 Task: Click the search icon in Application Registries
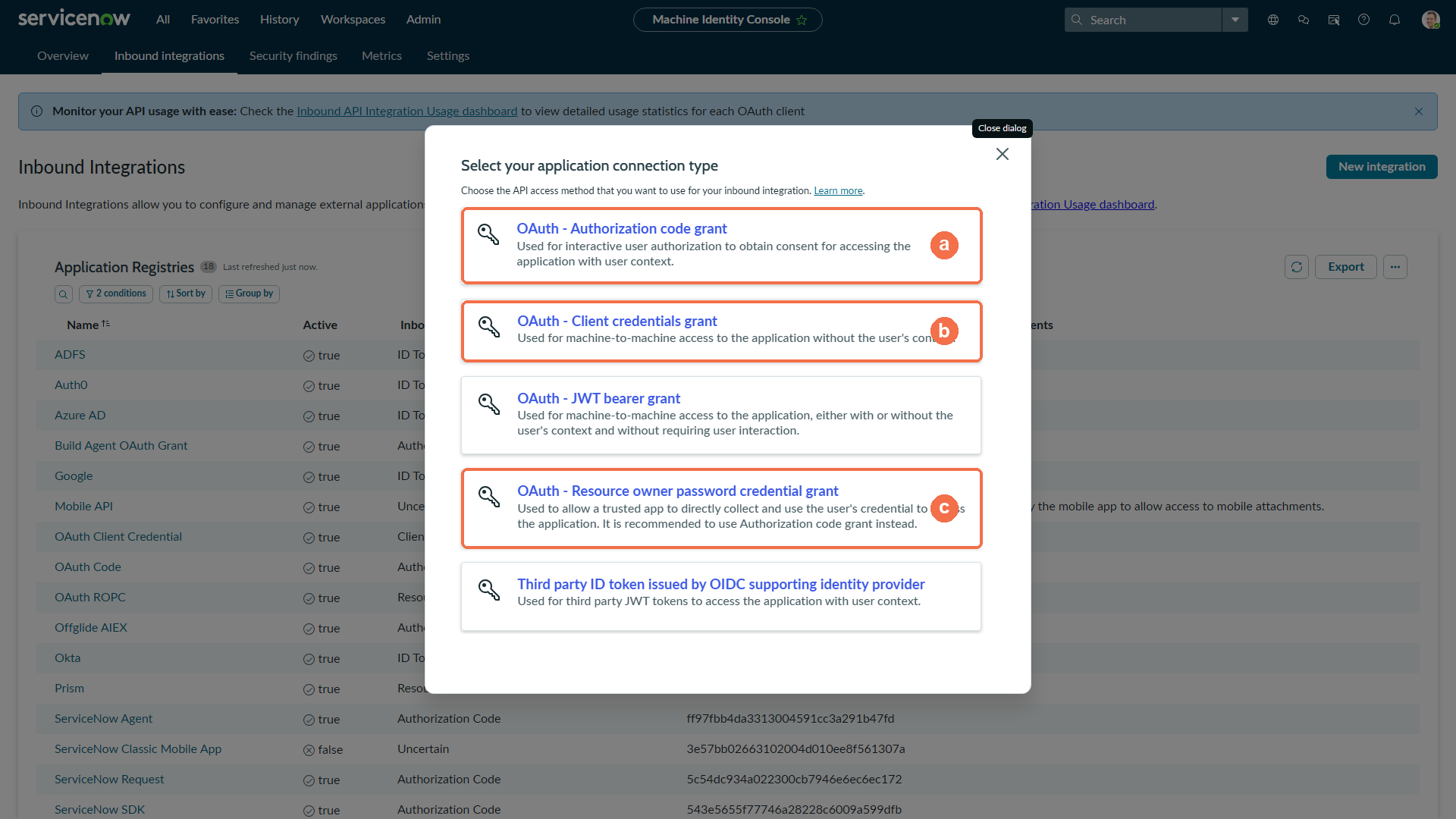pyautogui.click(x=64, y=294)
